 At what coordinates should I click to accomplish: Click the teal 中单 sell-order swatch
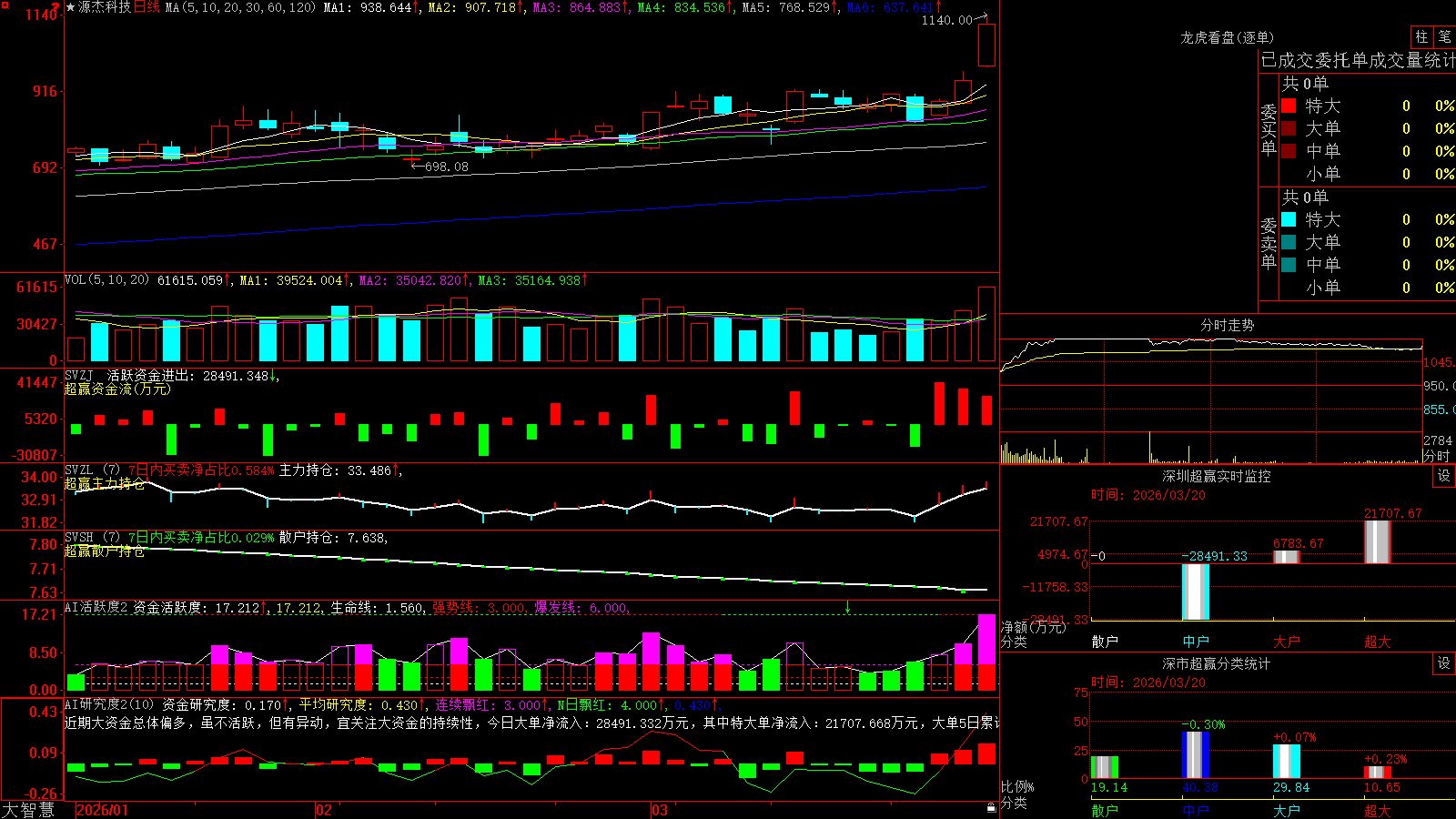coord(1289,265)
